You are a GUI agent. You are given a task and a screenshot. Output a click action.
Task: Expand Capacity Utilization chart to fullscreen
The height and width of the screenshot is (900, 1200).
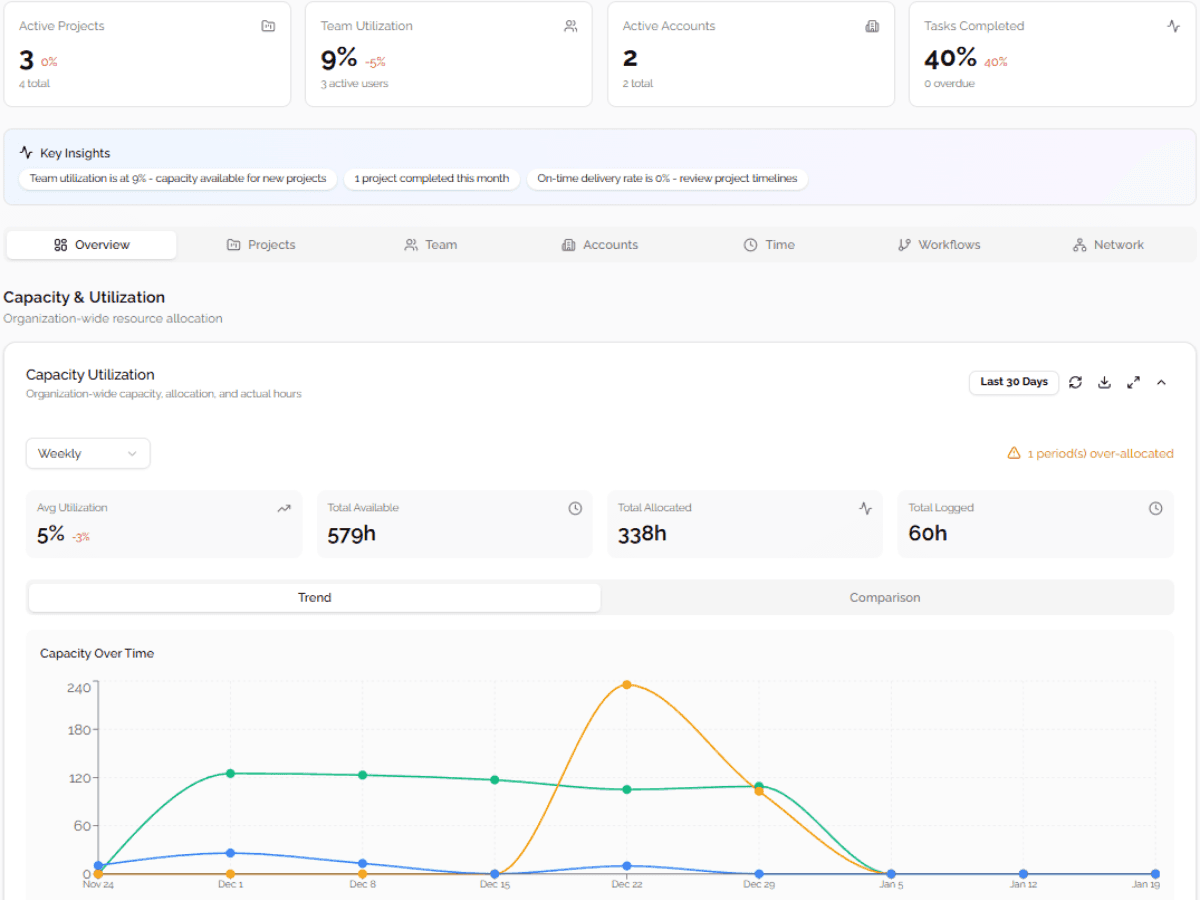[x=1133, y=382]
